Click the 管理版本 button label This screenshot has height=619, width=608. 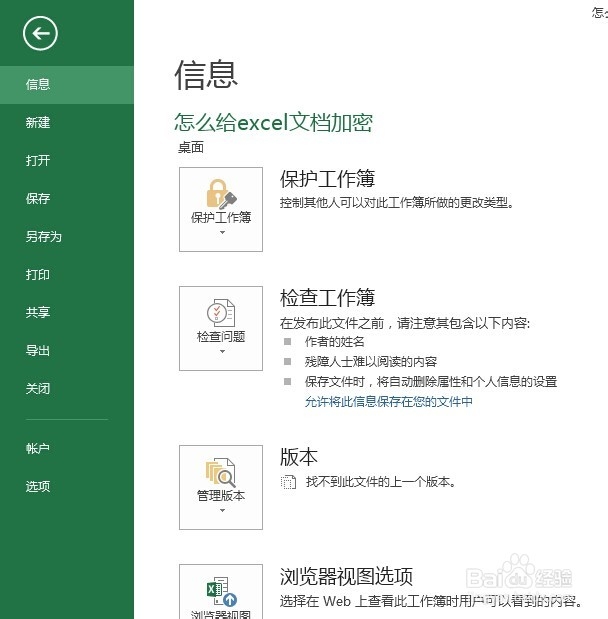tap(221, 496)
